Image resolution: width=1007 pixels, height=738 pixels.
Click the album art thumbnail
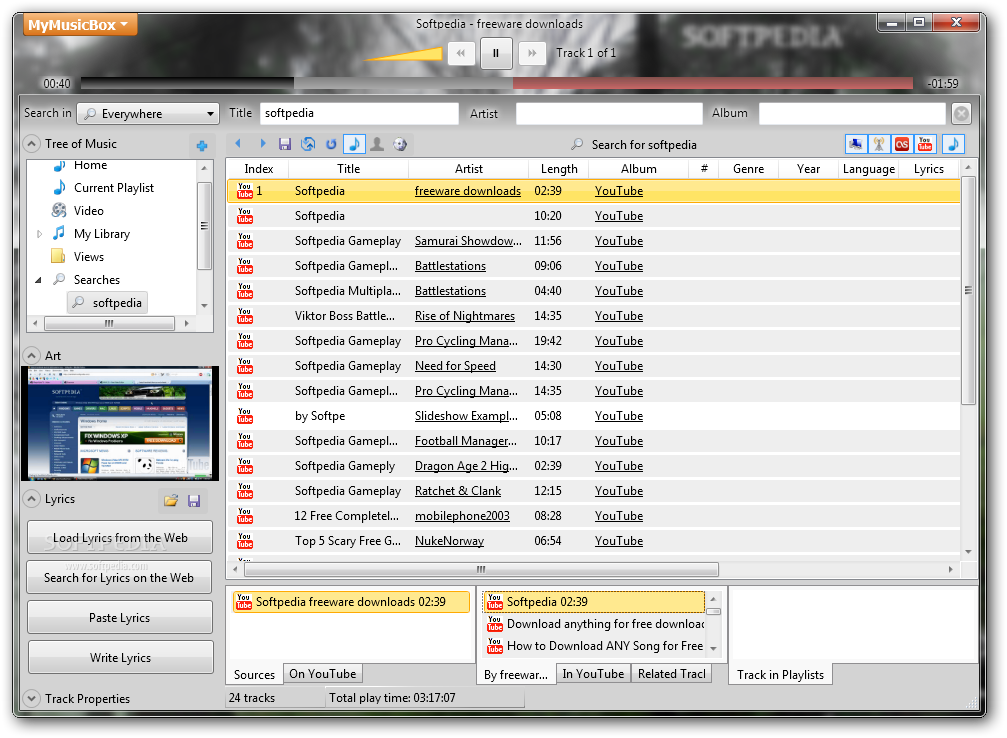tap(120, 423)
